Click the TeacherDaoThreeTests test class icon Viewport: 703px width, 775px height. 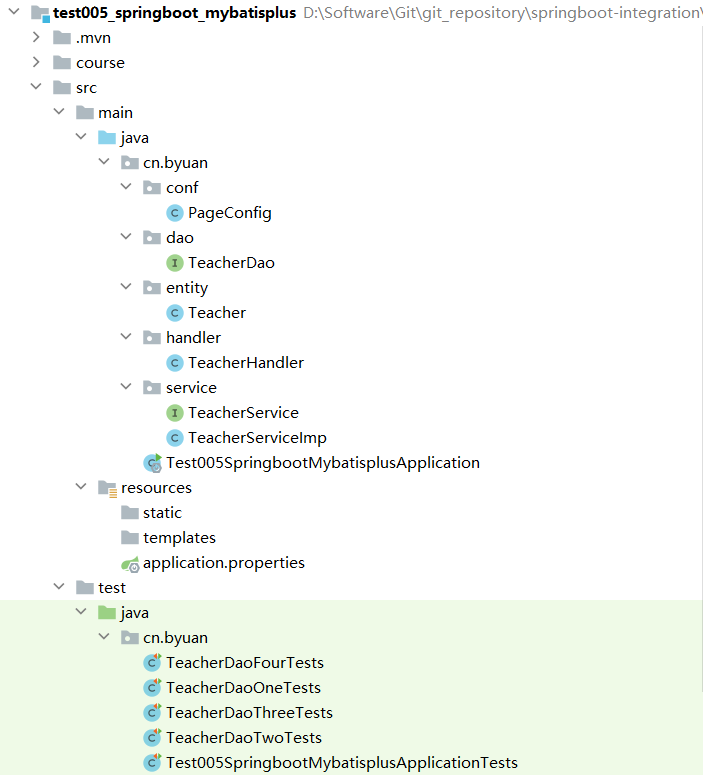[x=152, y=713]
